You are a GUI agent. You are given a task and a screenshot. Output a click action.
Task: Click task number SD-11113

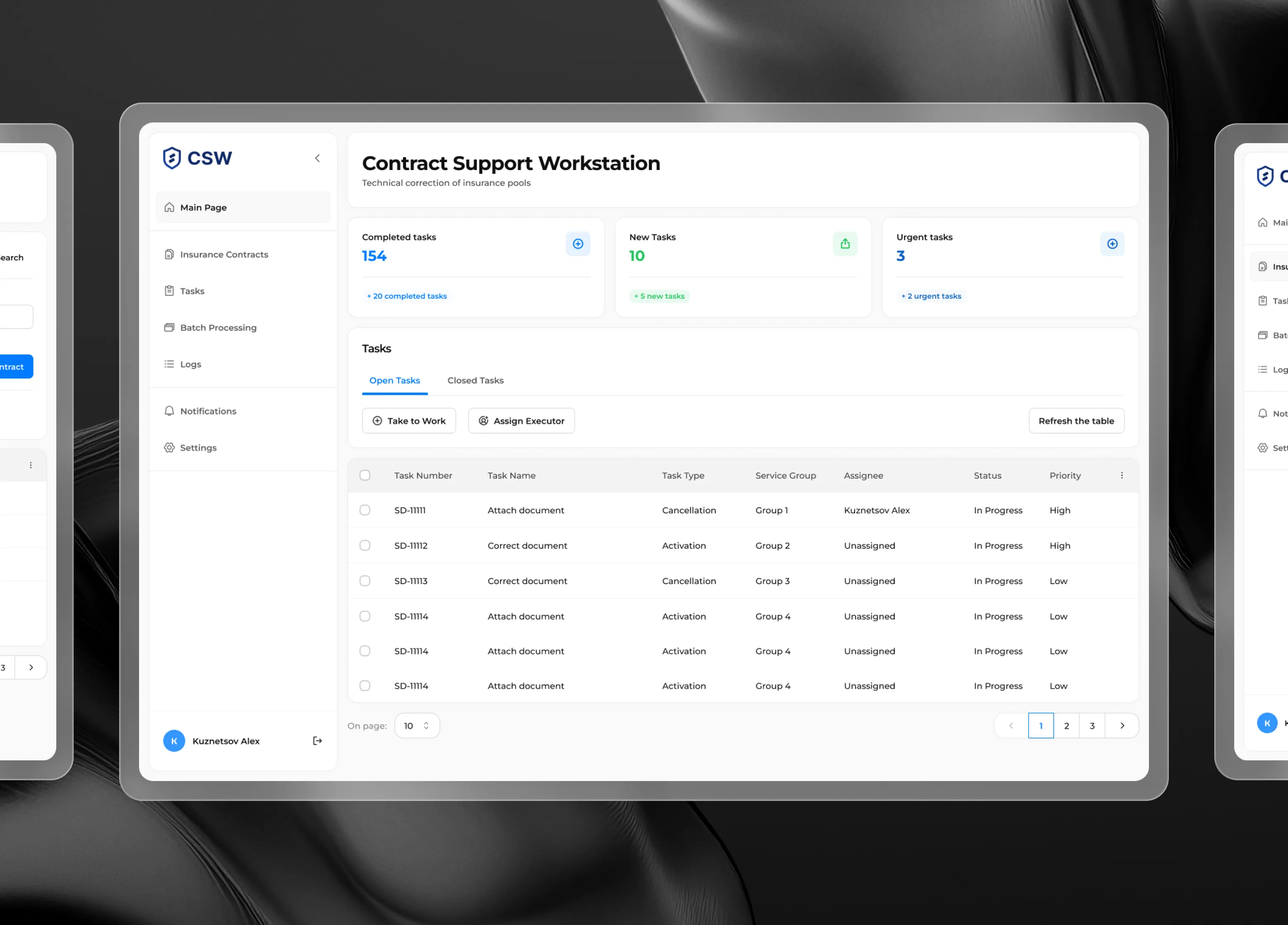[411, 580]
